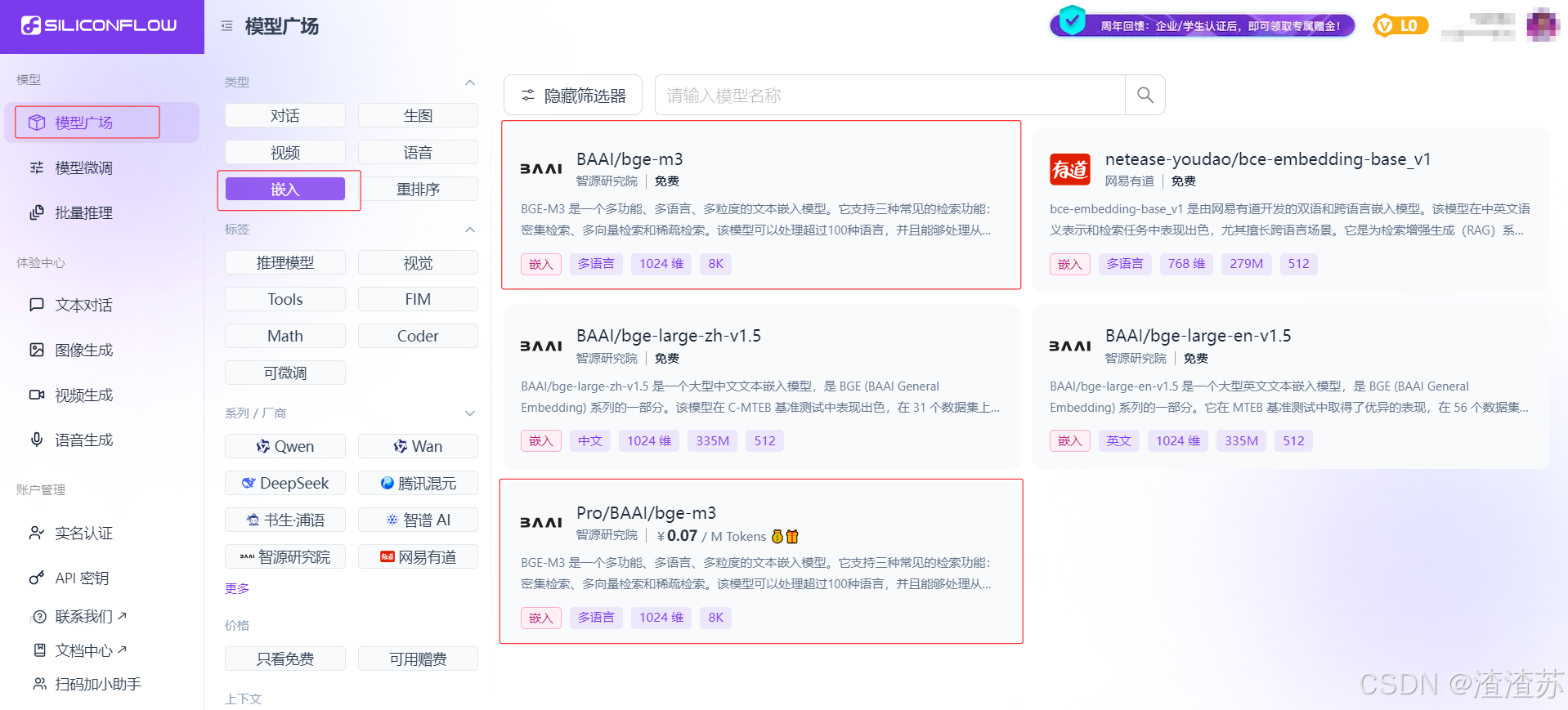Toggle the Tools tag filter
1568x710 pixels.
285,299
